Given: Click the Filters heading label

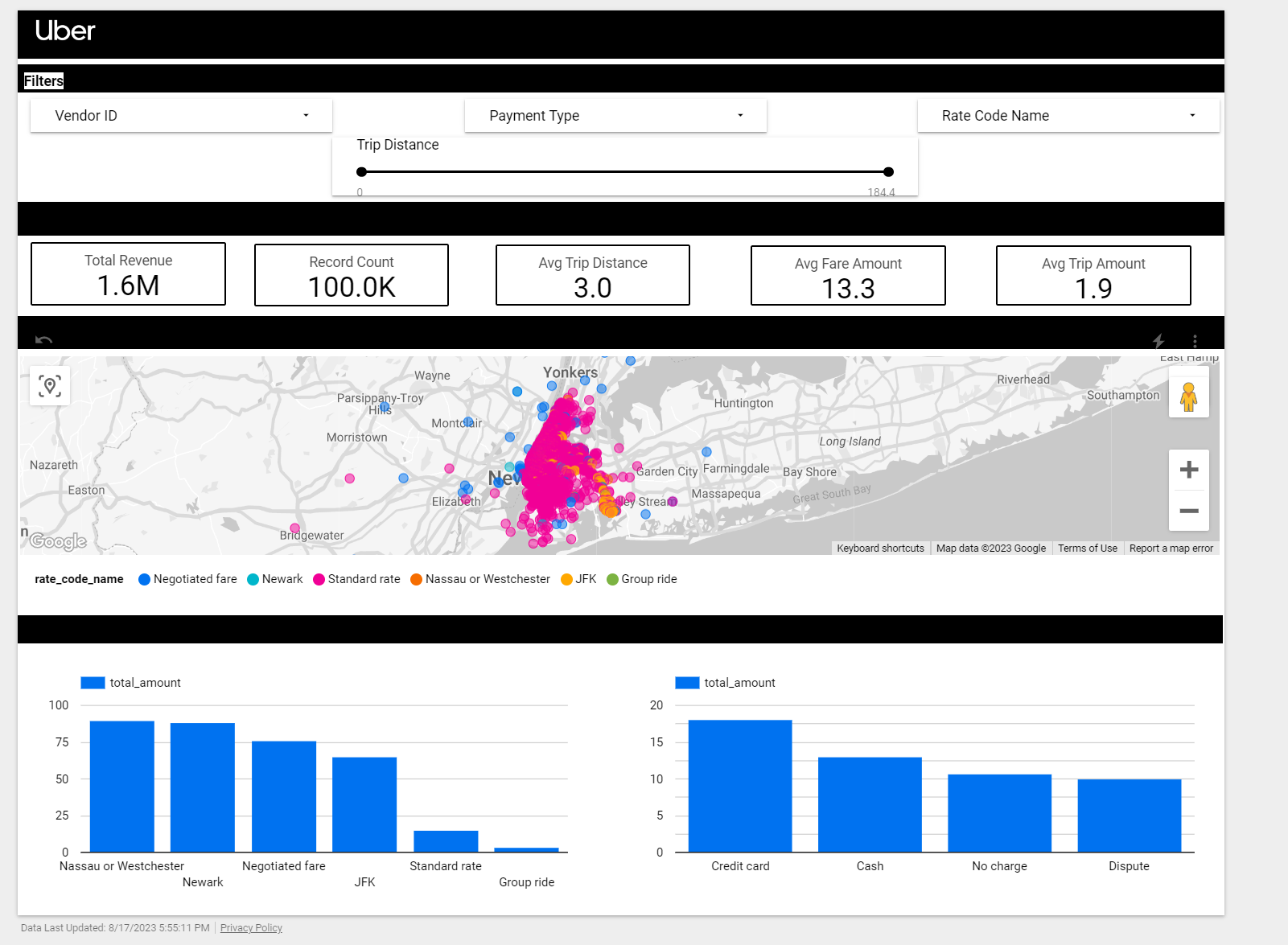Looking at the screenshot, I should click(x=43, y=81).
